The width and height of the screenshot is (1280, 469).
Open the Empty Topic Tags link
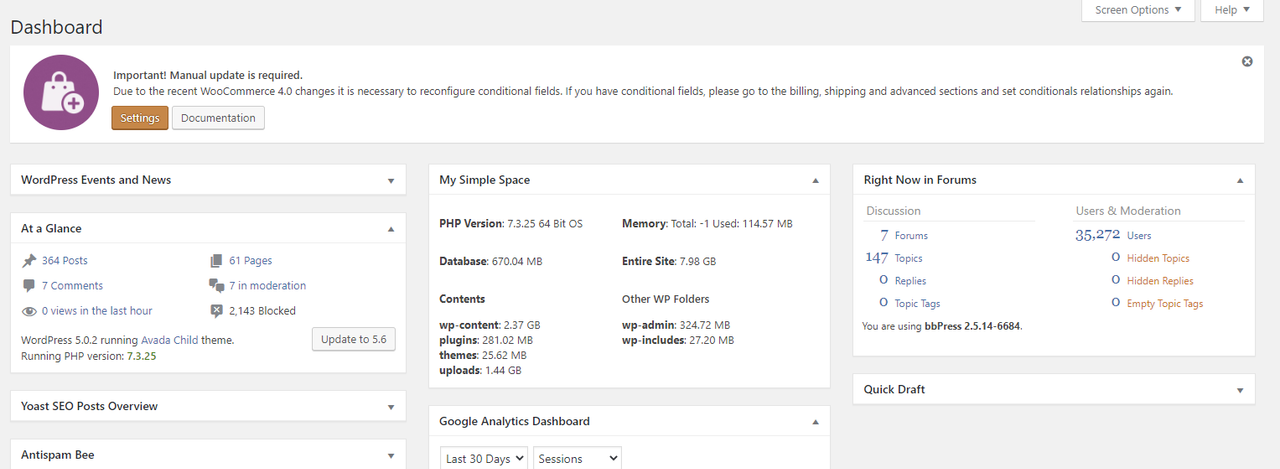pos(1165,303)
